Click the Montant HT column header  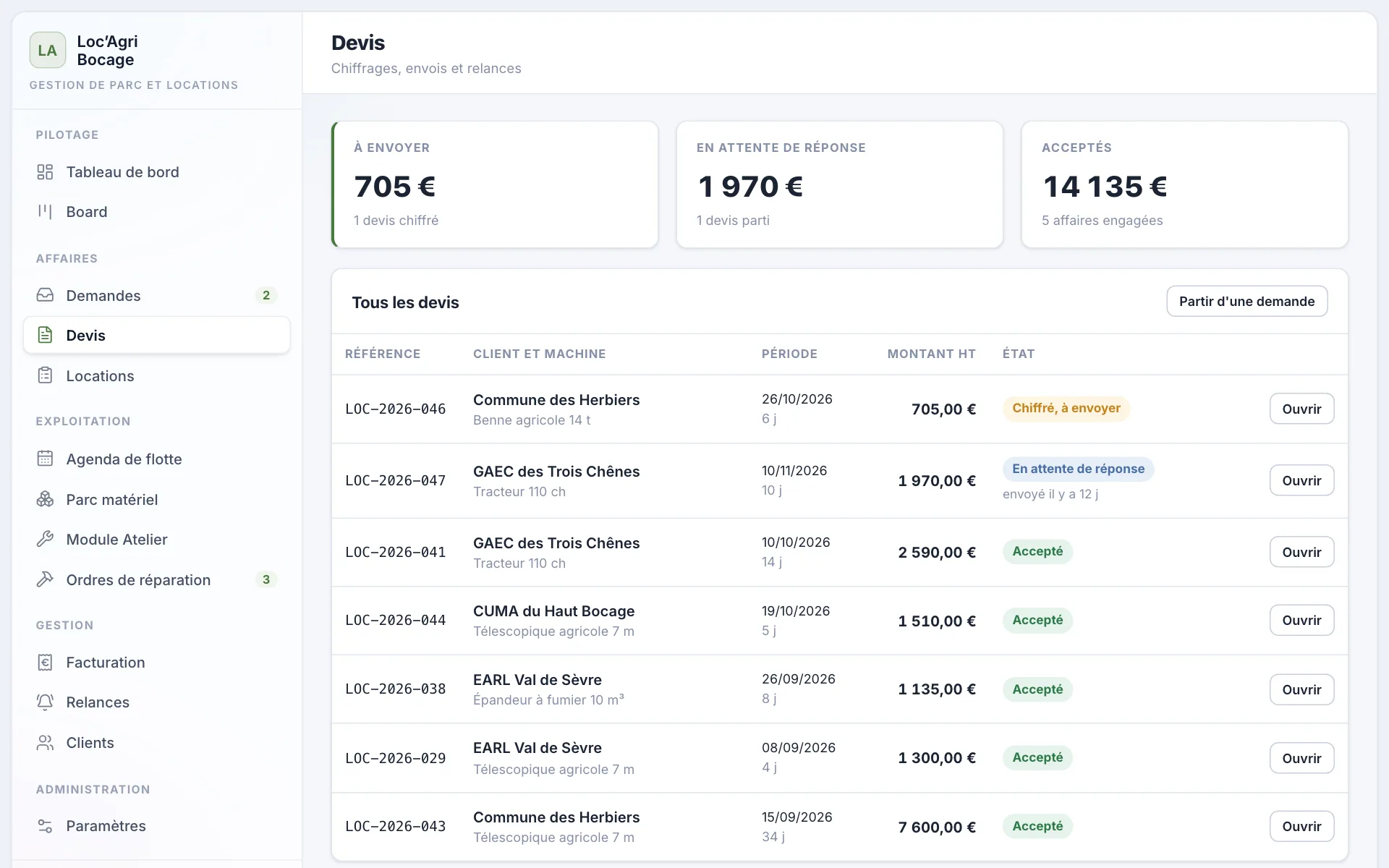931,354
